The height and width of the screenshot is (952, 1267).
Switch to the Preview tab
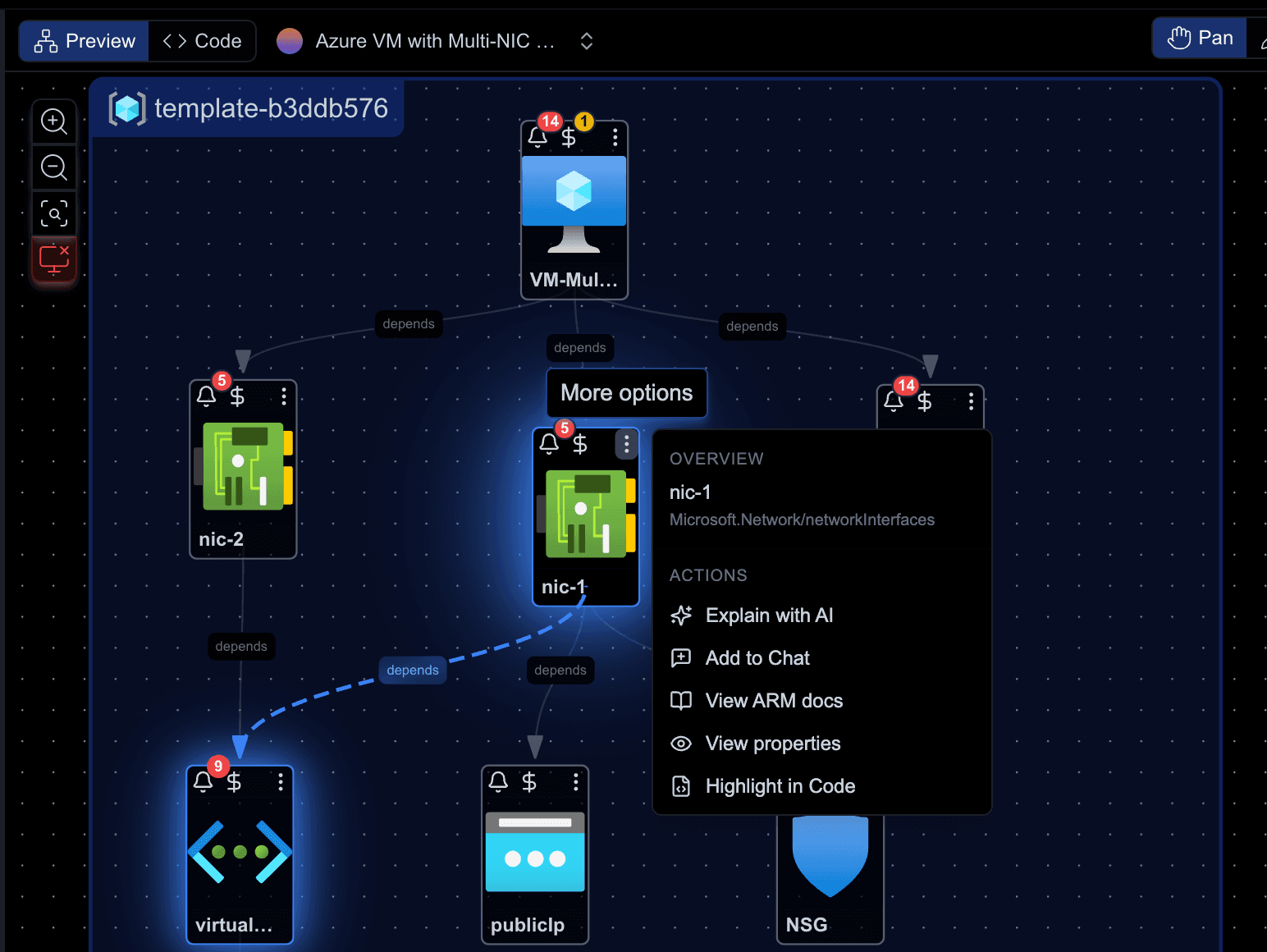point(85,41)
